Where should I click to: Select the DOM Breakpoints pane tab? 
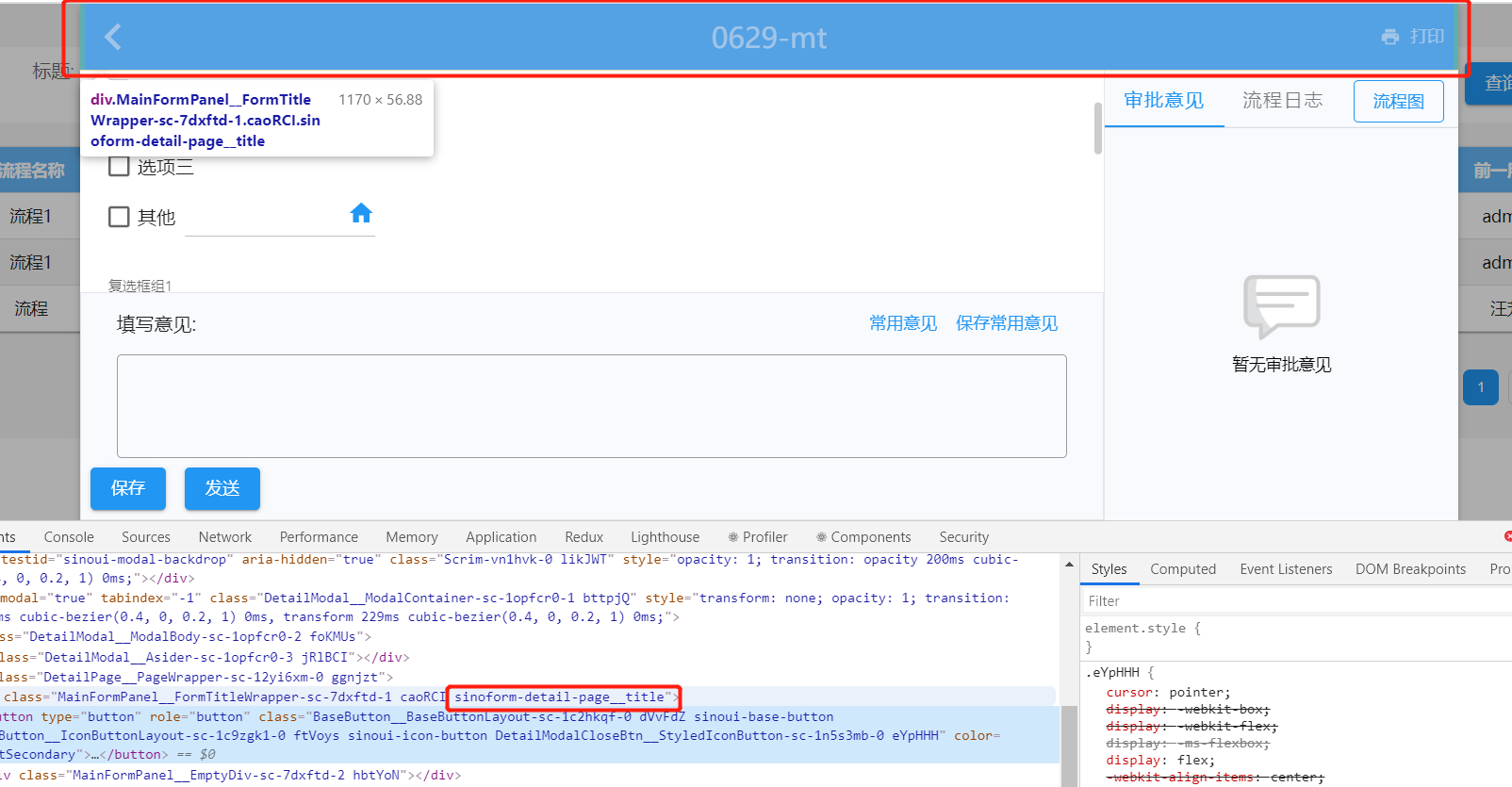pos(1410,569)
